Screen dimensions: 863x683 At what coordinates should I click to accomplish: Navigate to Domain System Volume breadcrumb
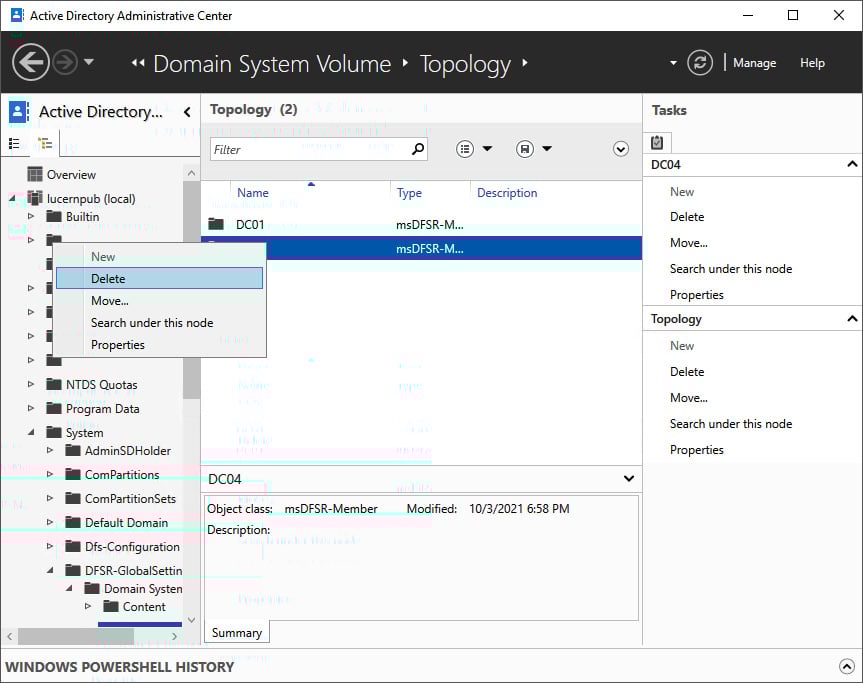pos(272,64)
